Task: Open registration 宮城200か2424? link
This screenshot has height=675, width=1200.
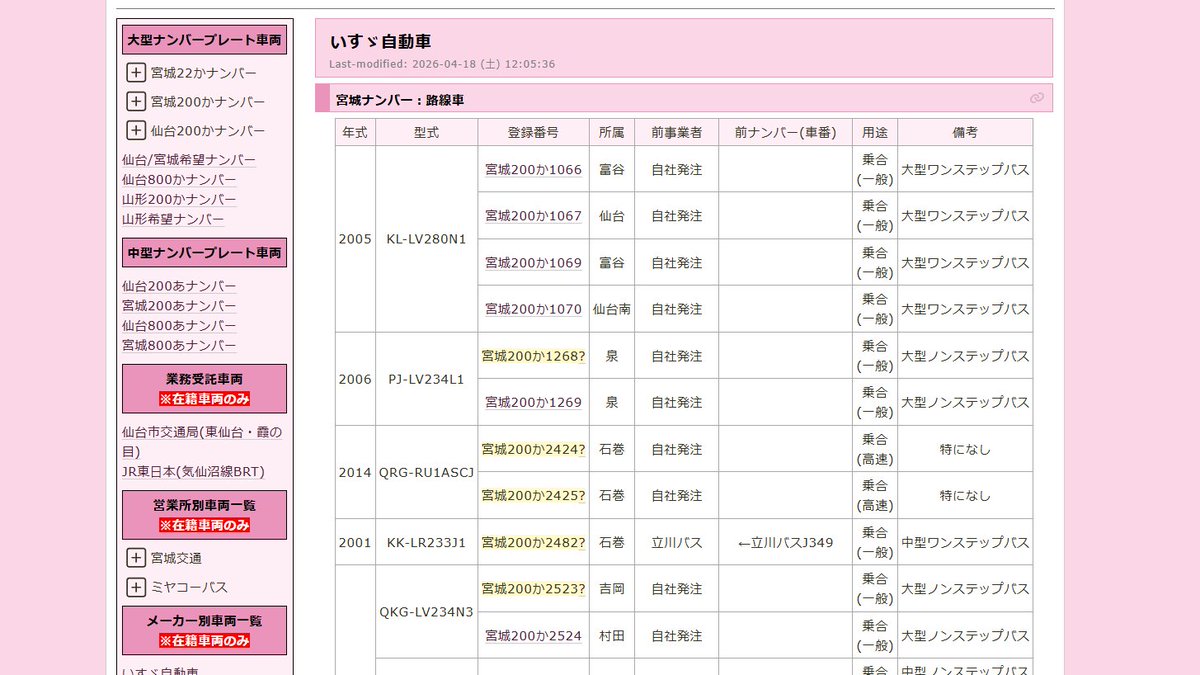Action: point(533,450)
